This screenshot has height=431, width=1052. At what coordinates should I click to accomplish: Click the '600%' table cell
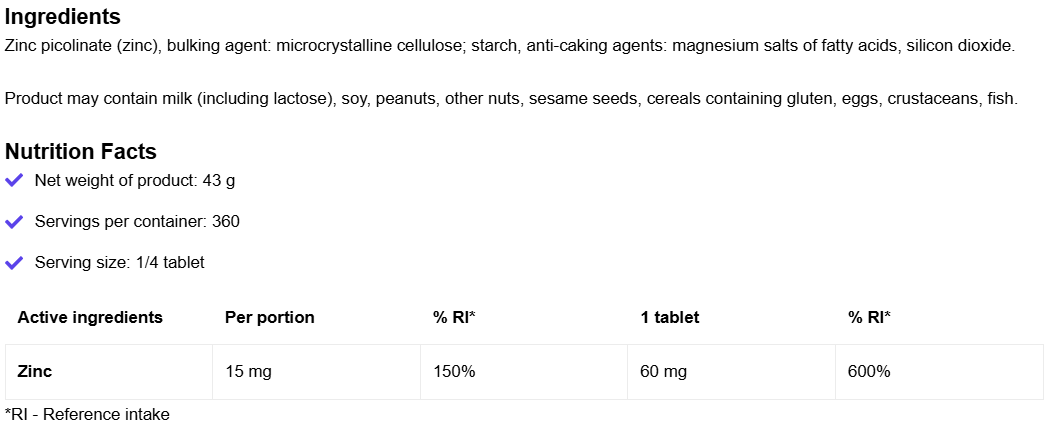click(869, 372)
